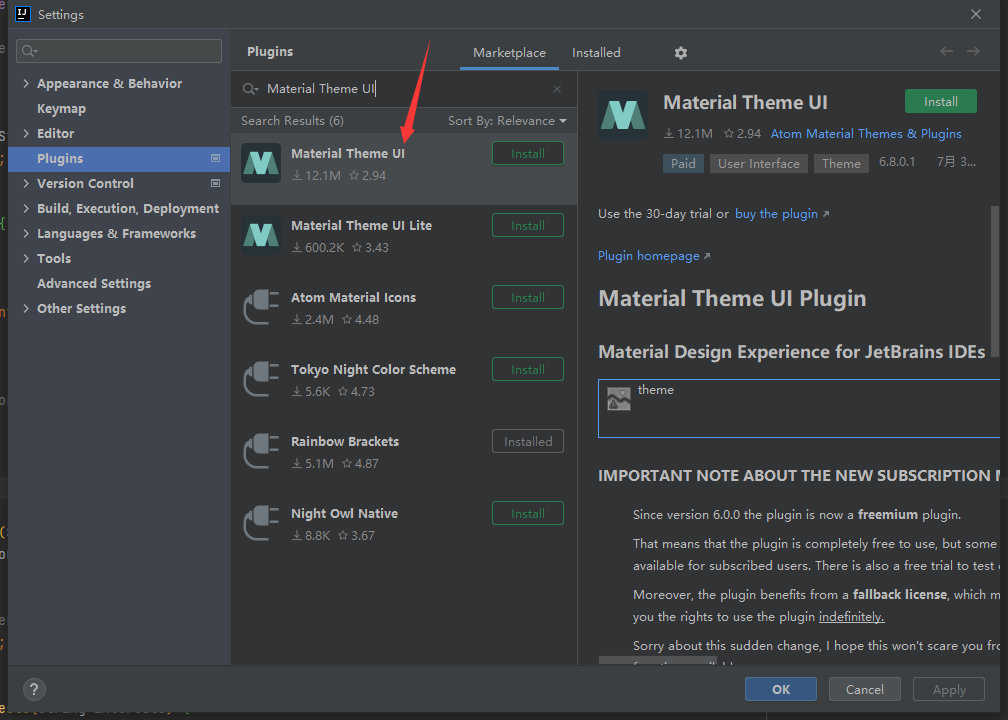This screenshot has width=1008, height=720.
Task: Click the Paid tag
Action: tap(683, 163)
